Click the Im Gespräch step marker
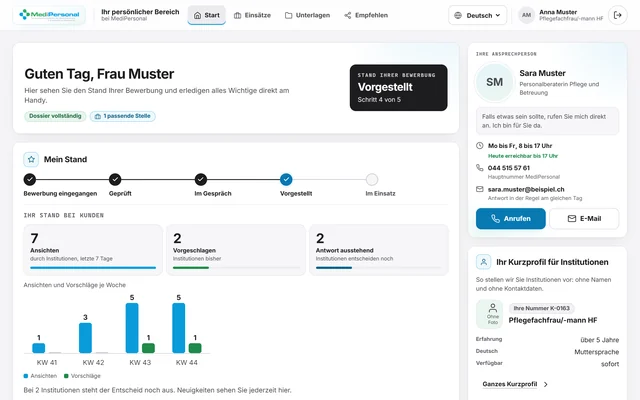This screenshot has width=640, height=400. 200,179
